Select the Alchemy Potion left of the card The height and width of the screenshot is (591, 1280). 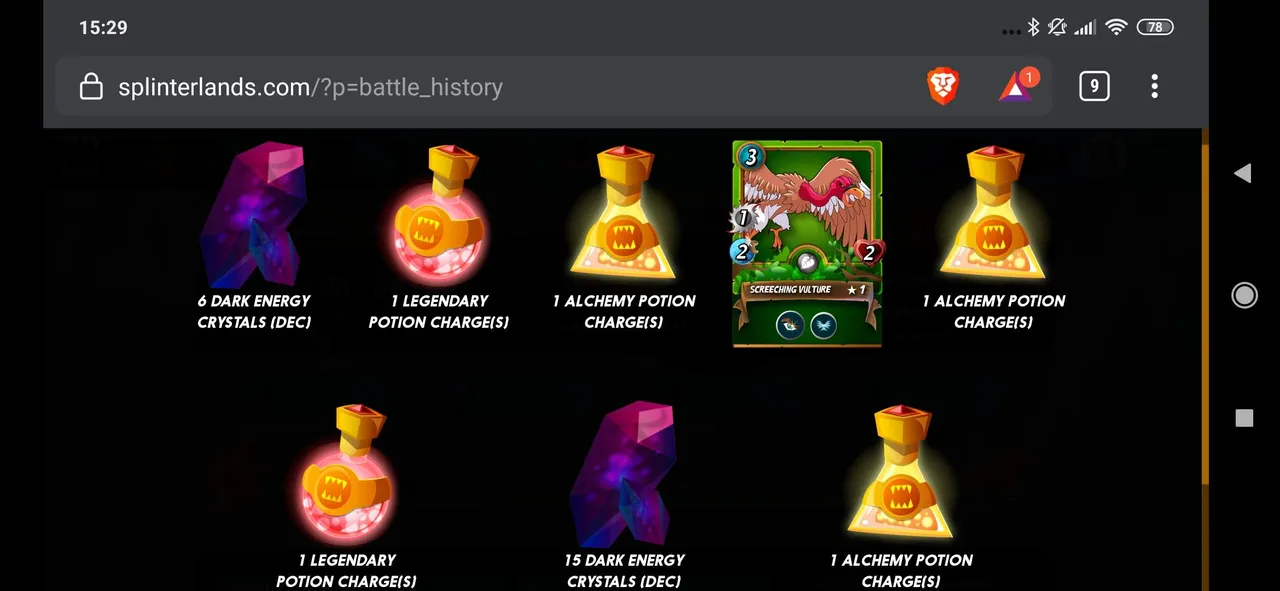623,214
